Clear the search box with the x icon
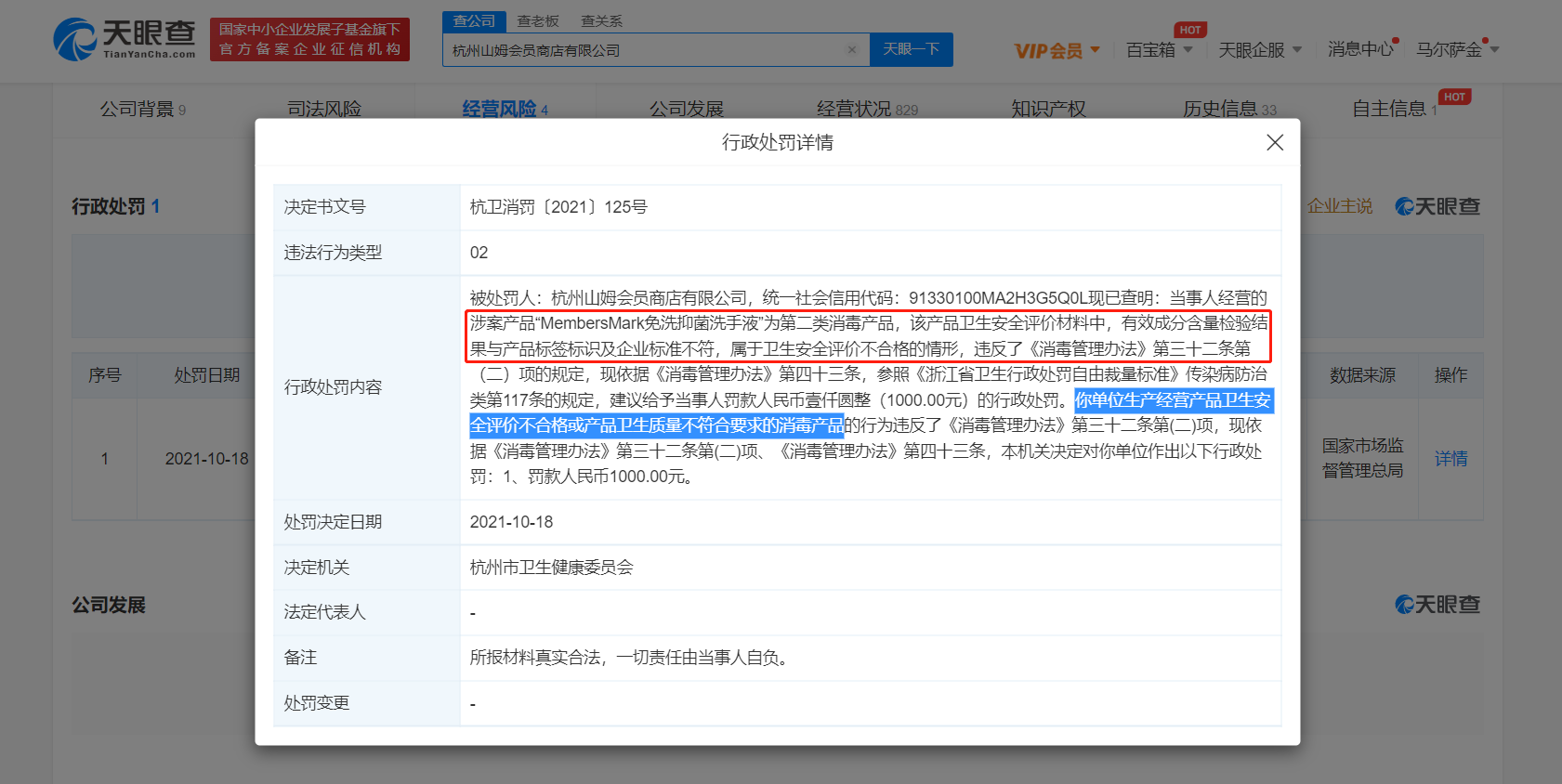The width and height of the screenshot is (1562, 784). (x=852, y=50)
